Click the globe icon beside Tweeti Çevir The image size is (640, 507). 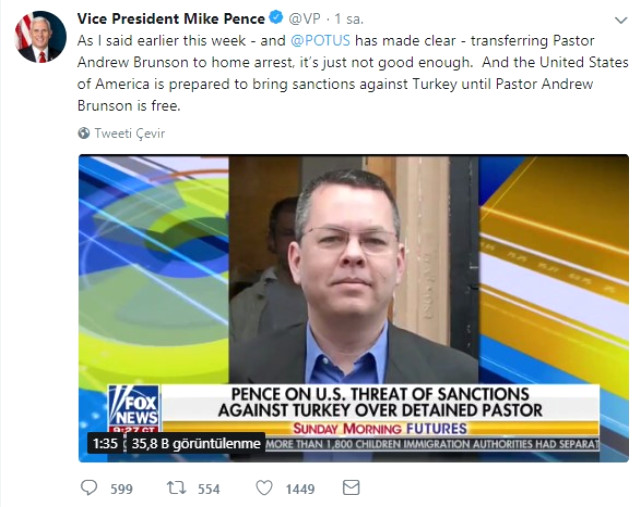(x=84, y=133)
